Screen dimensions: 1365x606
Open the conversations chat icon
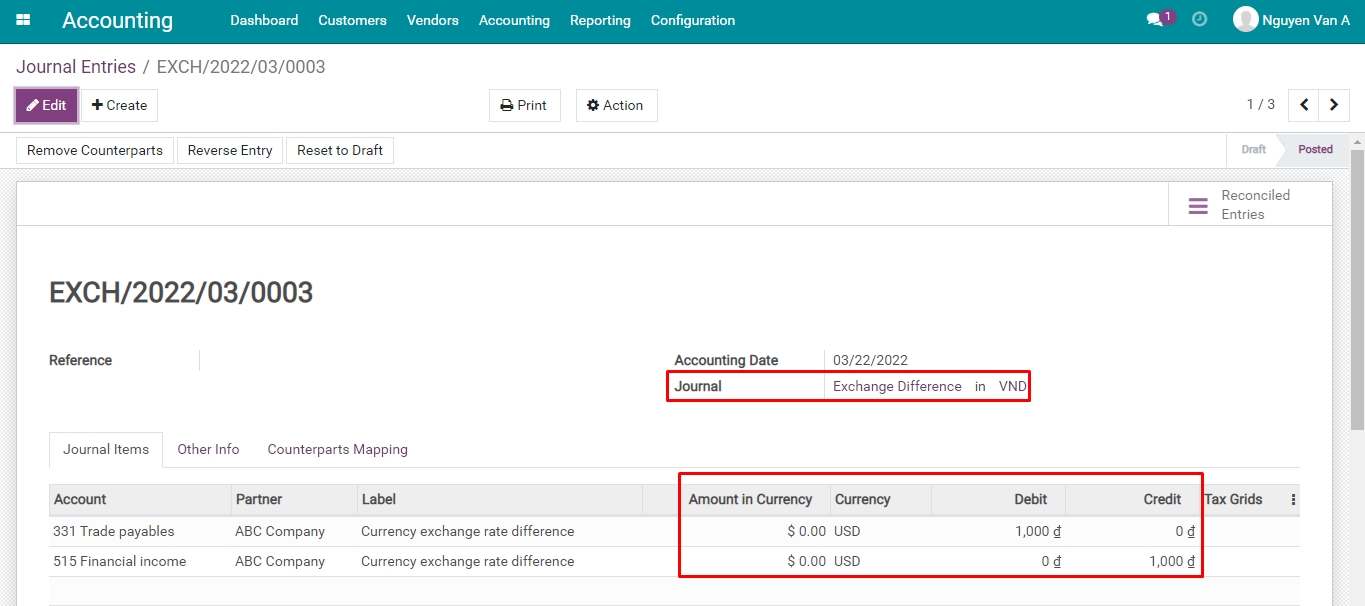pyautogui.click(x=1155, y=20)
